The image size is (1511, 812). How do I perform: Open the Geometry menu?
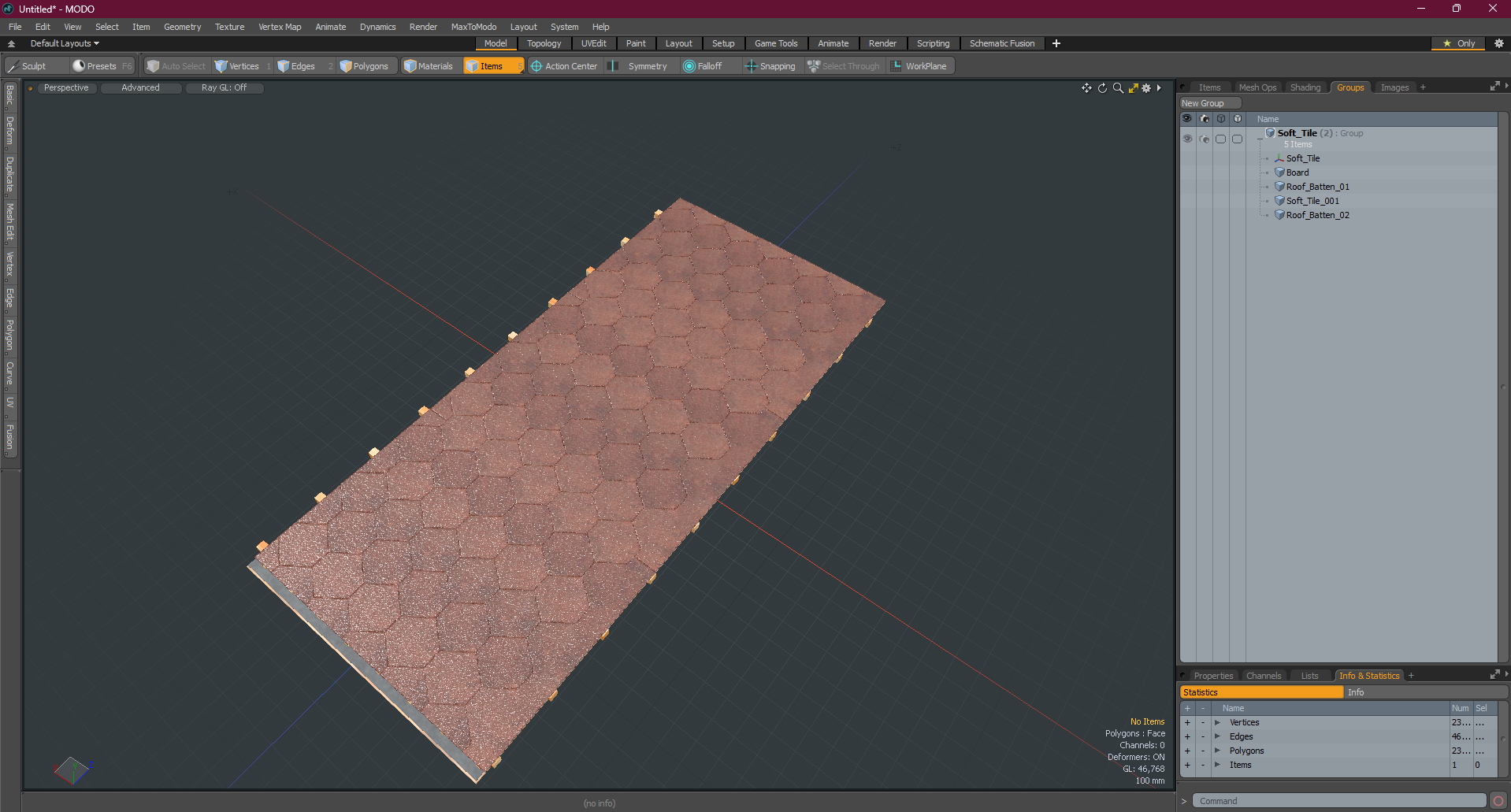[x=182, y=27]
